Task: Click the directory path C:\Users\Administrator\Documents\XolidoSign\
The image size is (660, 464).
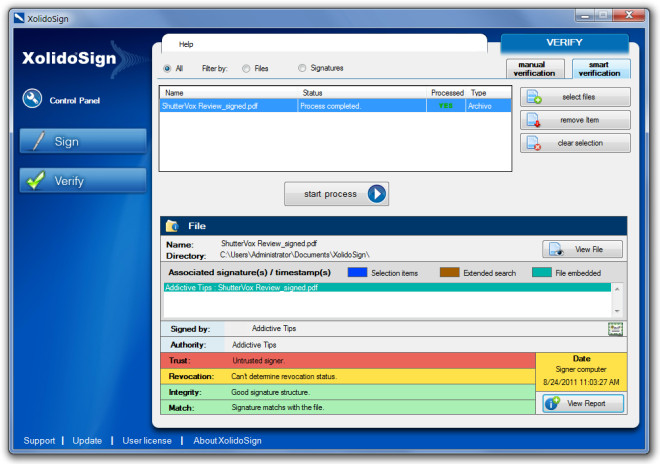Action: (295, 255)
